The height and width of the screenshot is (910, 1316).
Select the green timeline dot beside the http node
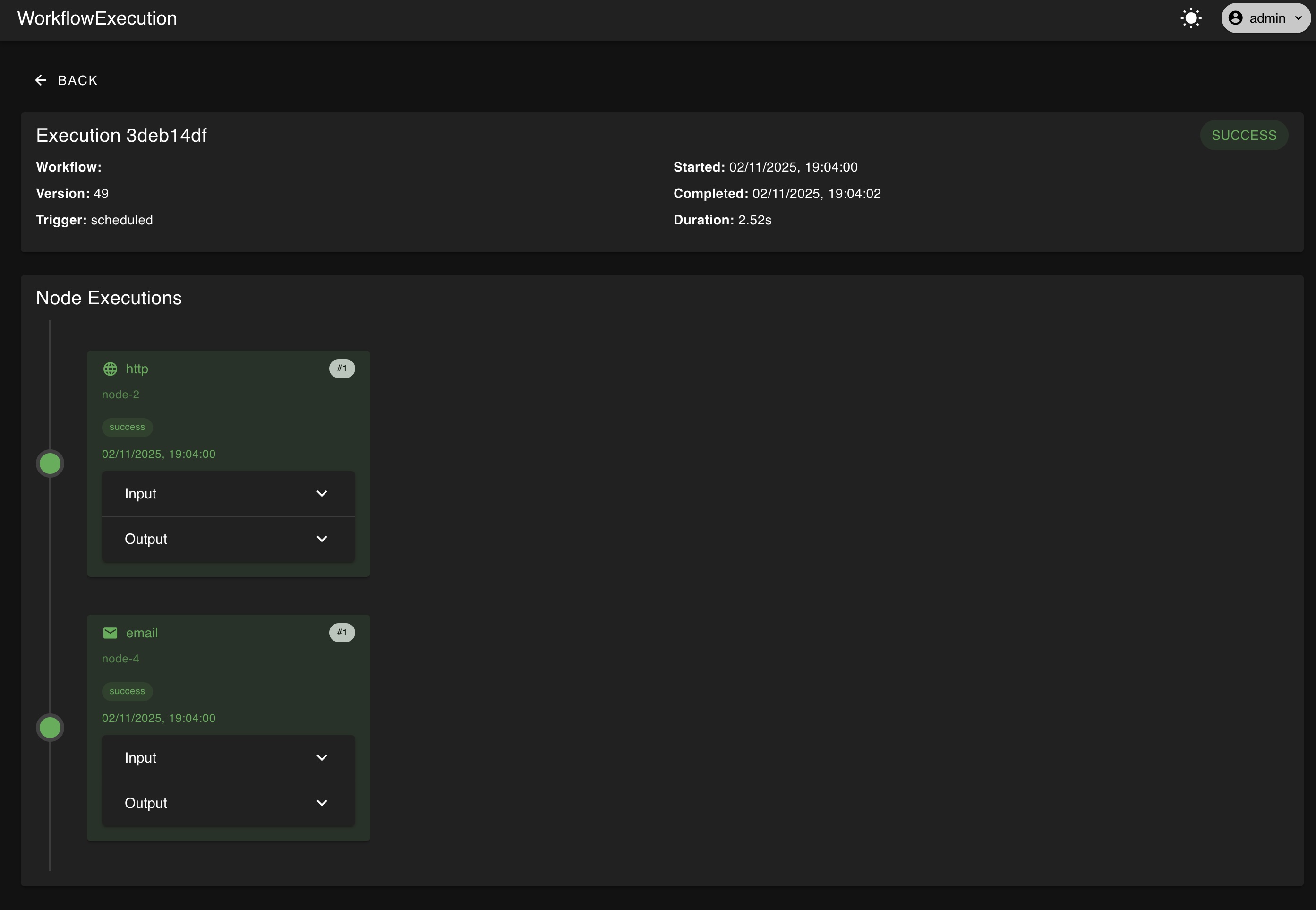[x=50, y=463]
